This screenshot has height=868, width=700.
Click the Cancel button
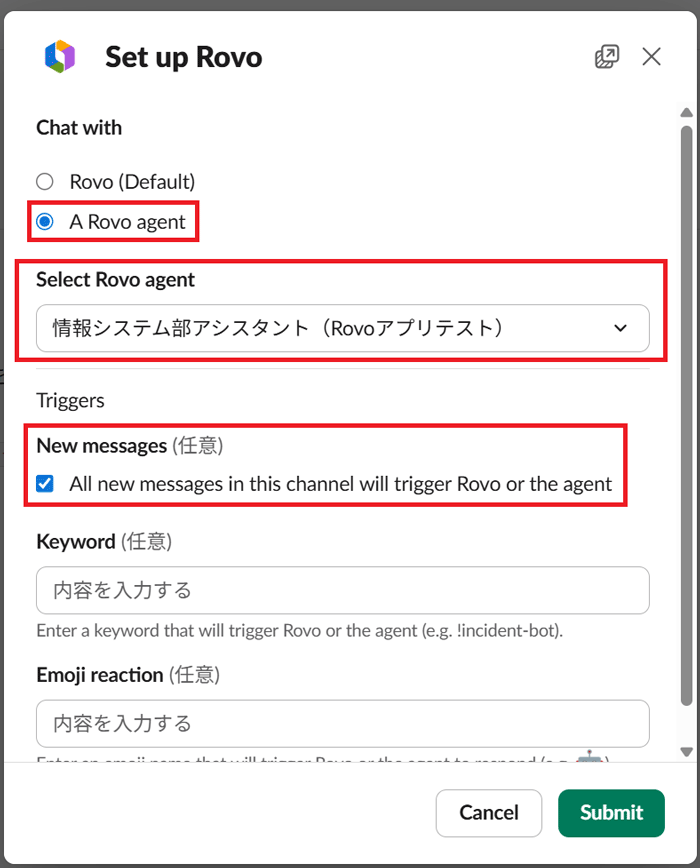[x=489, y=813]
